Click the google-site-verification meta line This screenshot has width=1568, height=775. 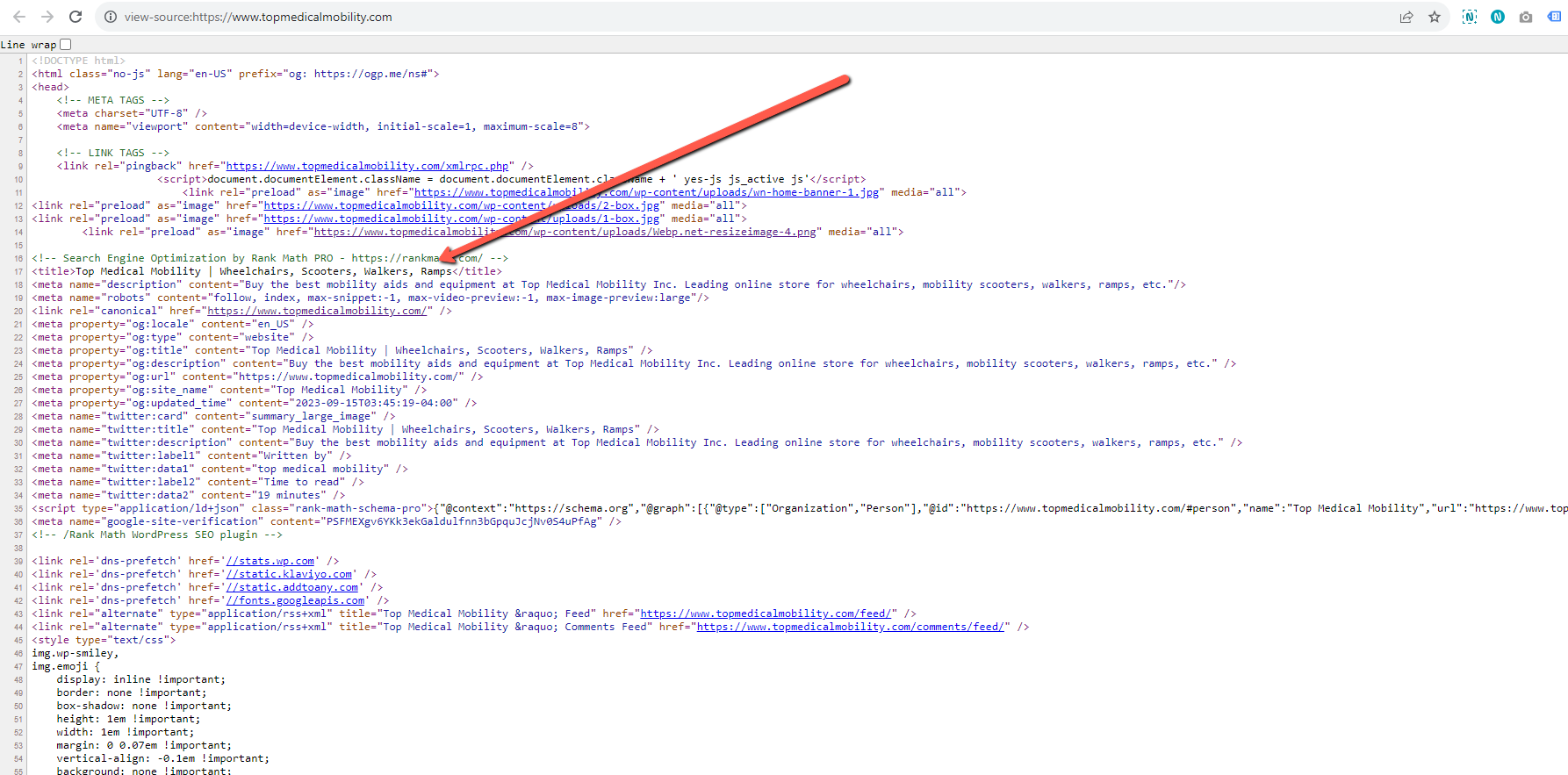[327, 521]
